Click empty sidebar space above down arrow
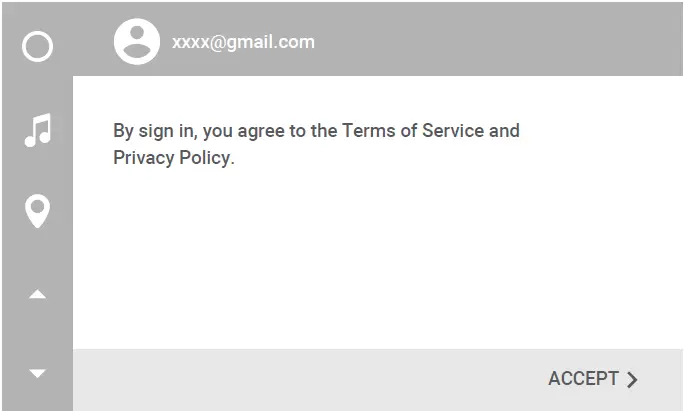Viewport: 688px width, 411px height. [x=37, y=334]
